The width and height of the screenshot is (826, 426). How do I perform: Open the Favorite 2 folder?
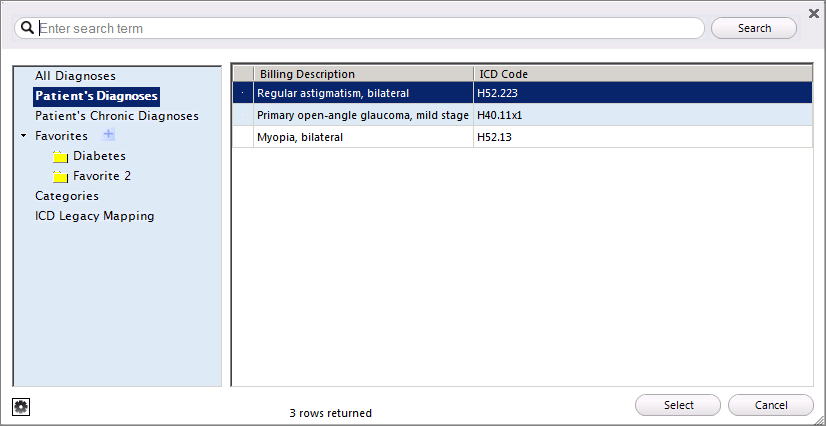[x=102, y=176]
